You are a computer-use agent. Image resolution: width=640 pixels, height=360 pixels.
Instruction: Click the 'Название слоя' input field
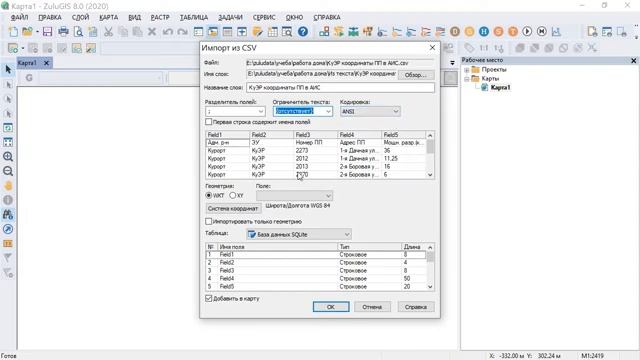click(340, 88)
